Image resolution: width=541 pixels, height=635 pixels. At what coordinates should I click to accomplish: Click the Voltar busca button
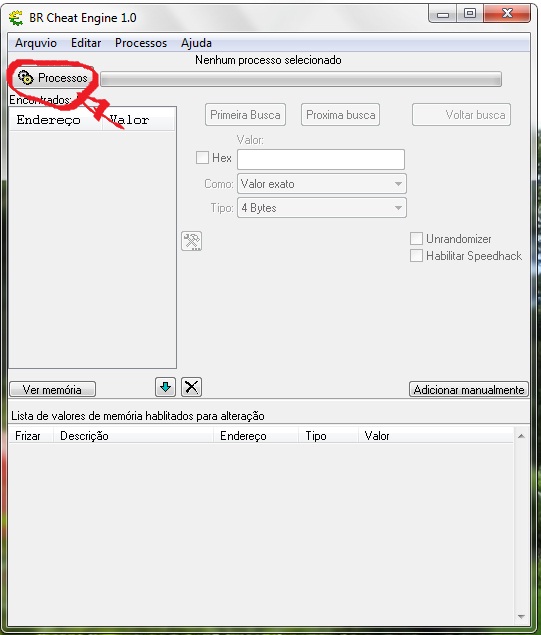click(x=461, y=115)
